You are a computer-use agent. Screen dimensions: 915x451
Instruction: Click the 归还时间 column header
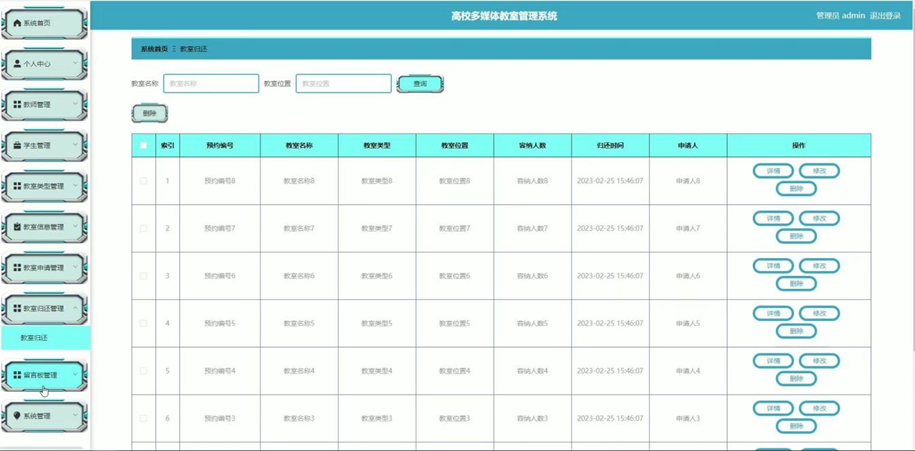coord(610,145)
